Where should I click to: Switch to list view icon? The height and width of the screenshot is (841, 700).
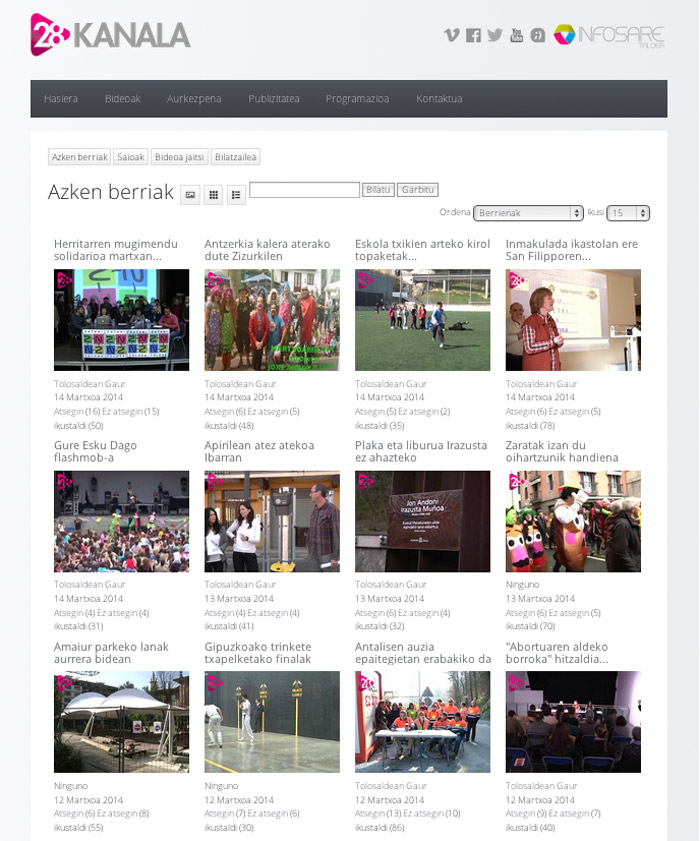pos(236,195)
